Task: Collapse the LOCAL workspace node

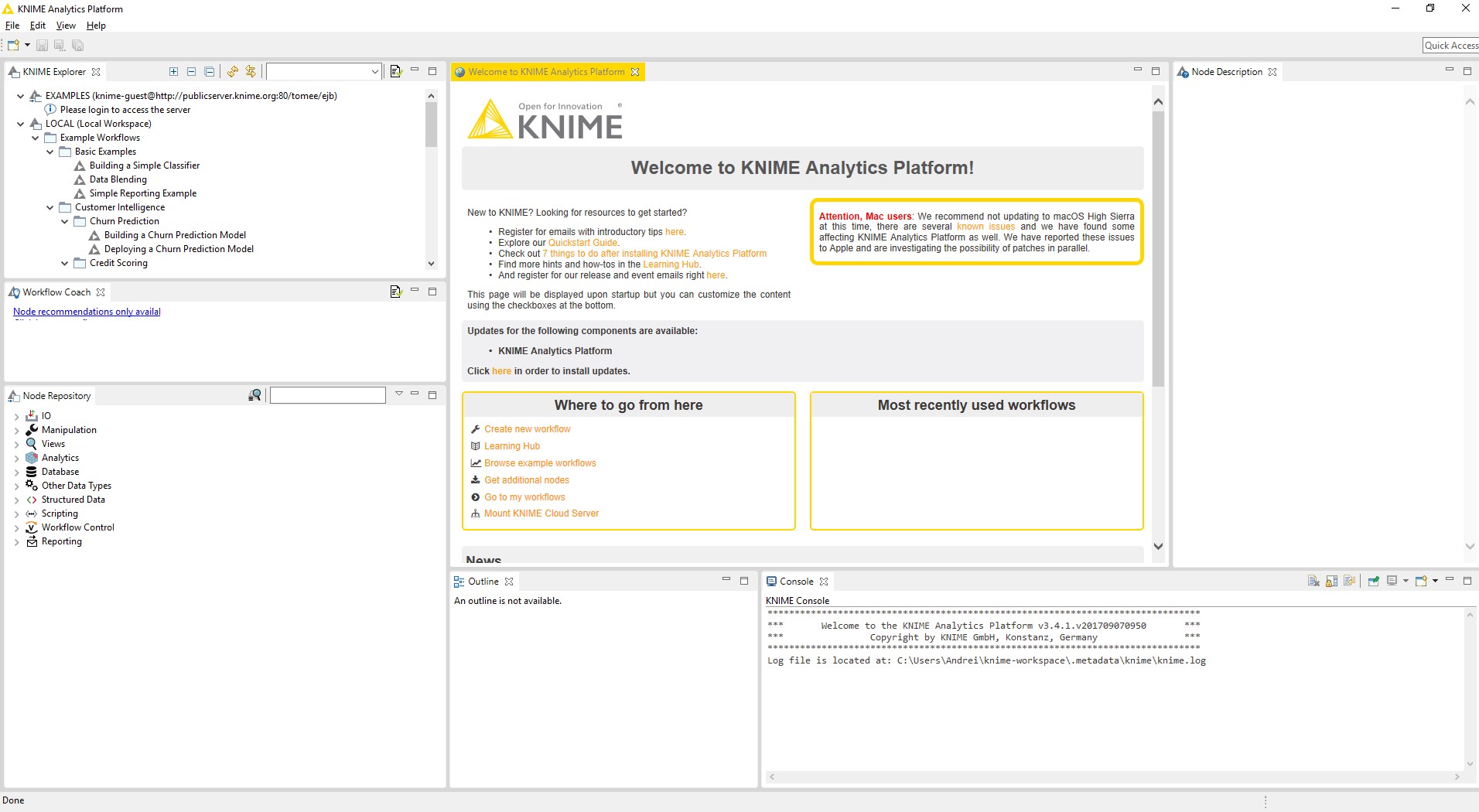Action: [x=20, y=124]
